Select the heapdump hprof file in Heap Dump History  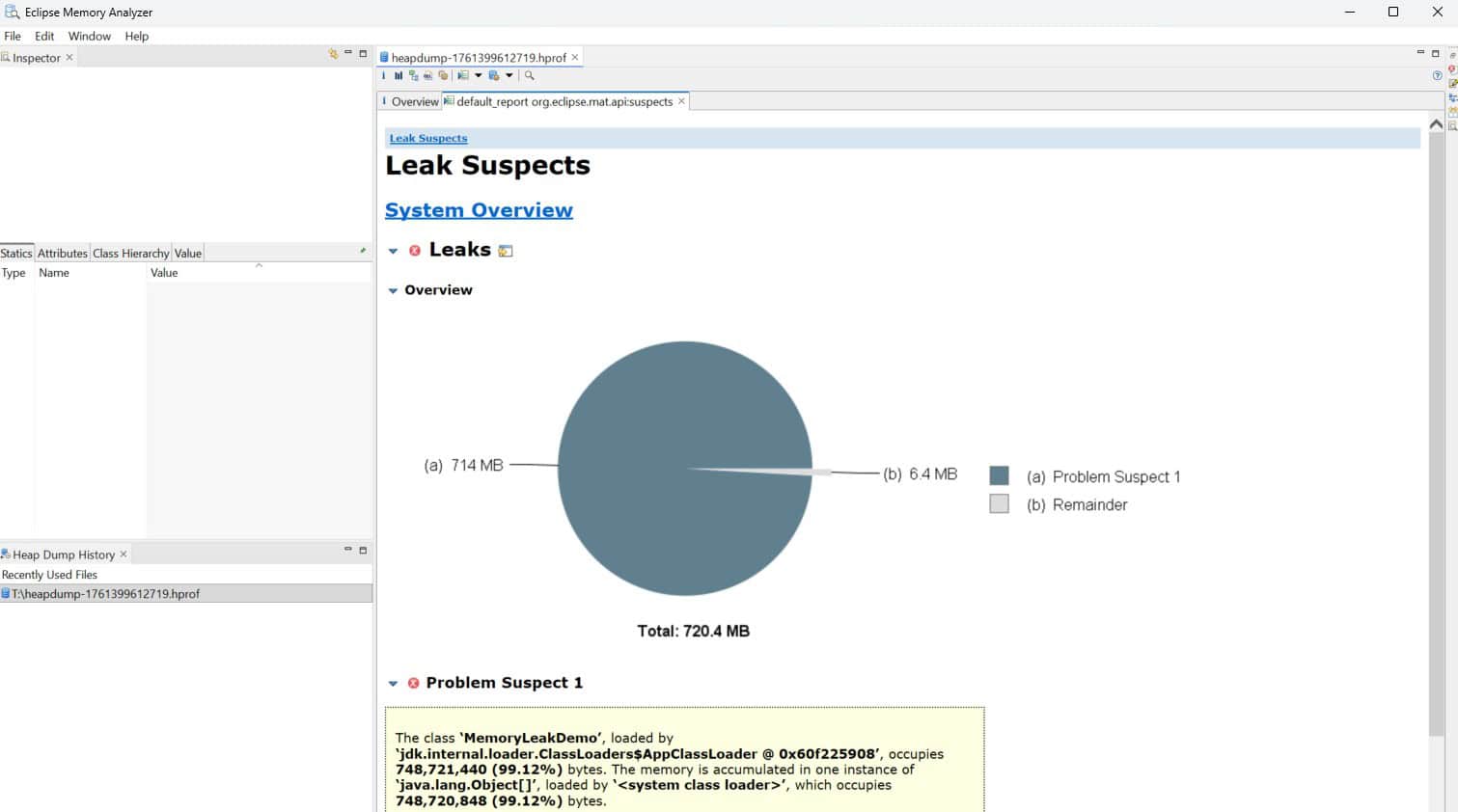click(x=101, y=593)
